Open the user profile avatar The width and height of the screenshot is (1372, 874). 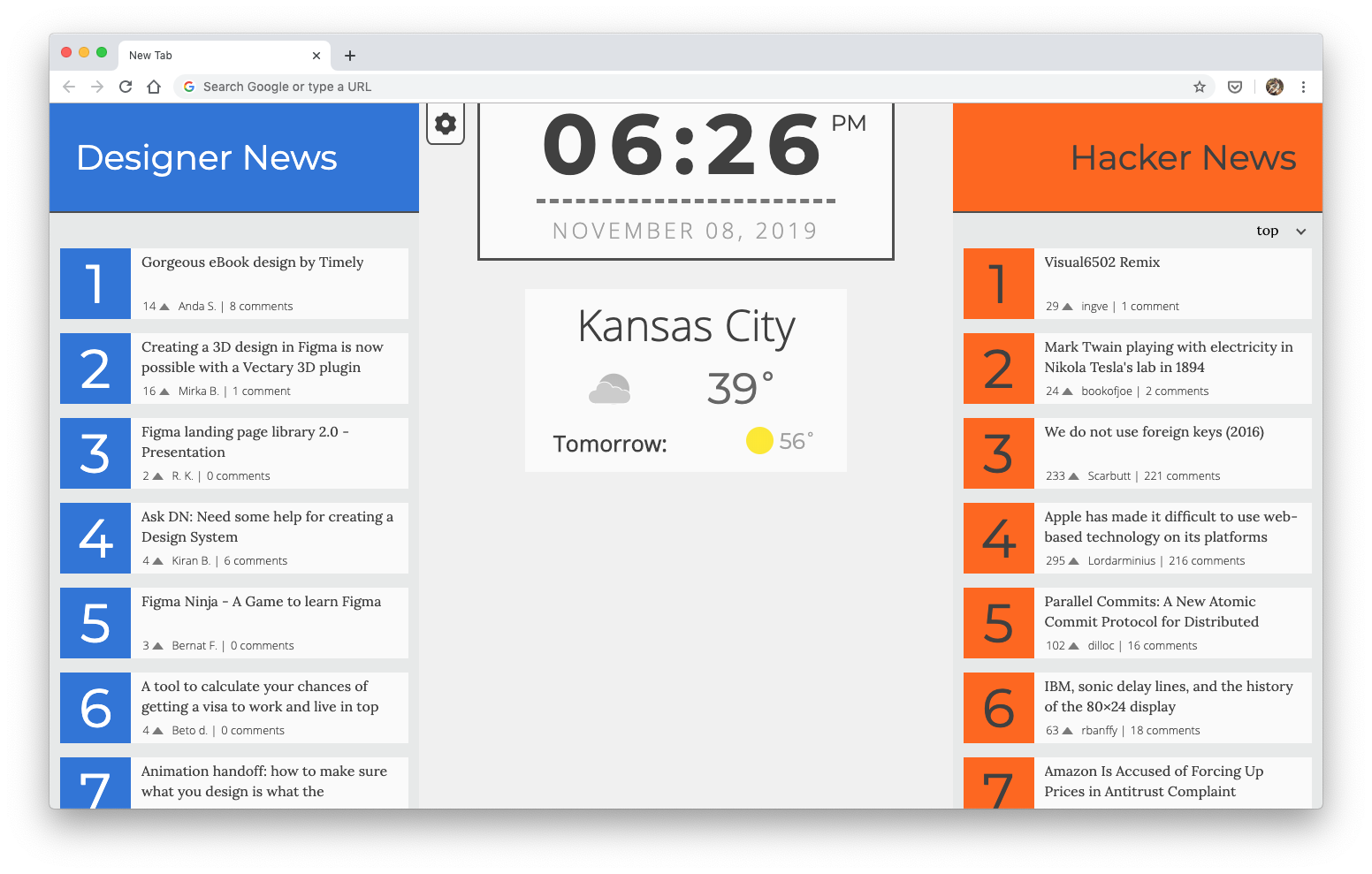(x=1275, y=87)
